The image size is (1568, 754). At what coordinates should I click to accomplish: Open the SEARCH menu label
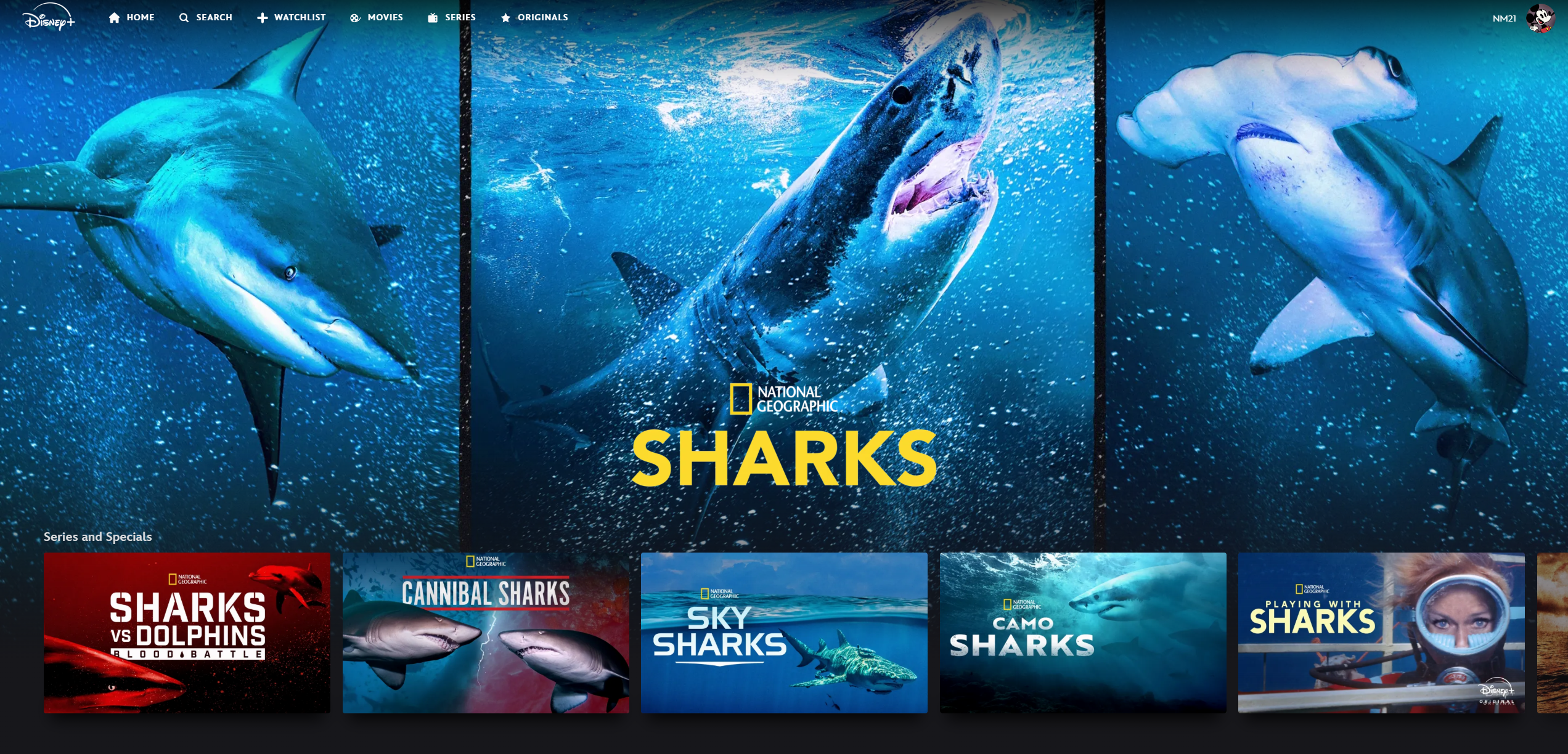pos(214,17)
